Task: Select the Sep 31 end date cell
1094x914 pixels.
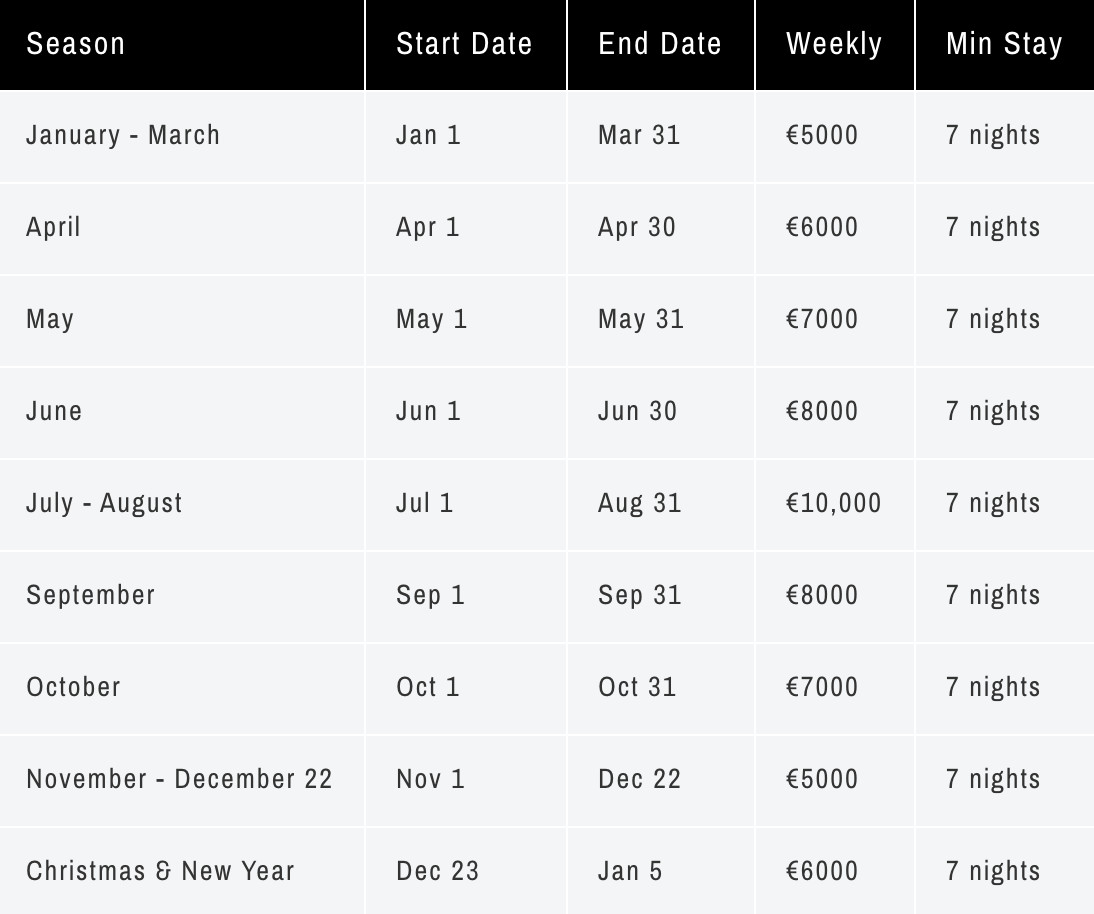Action: [640, 595]
